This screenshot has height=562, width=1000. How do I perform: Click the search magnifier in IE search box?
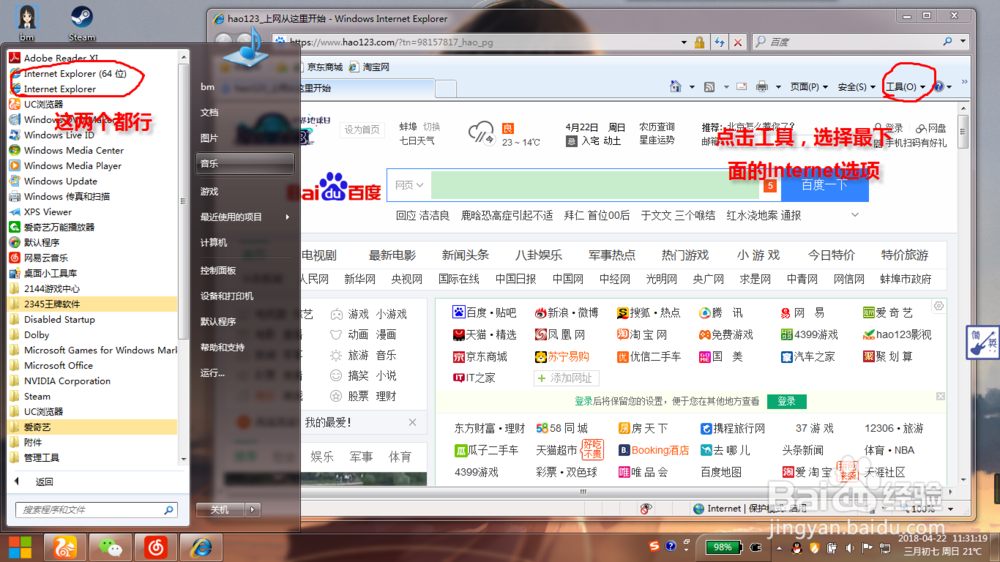pyautogui.click(x=948, y=41)
